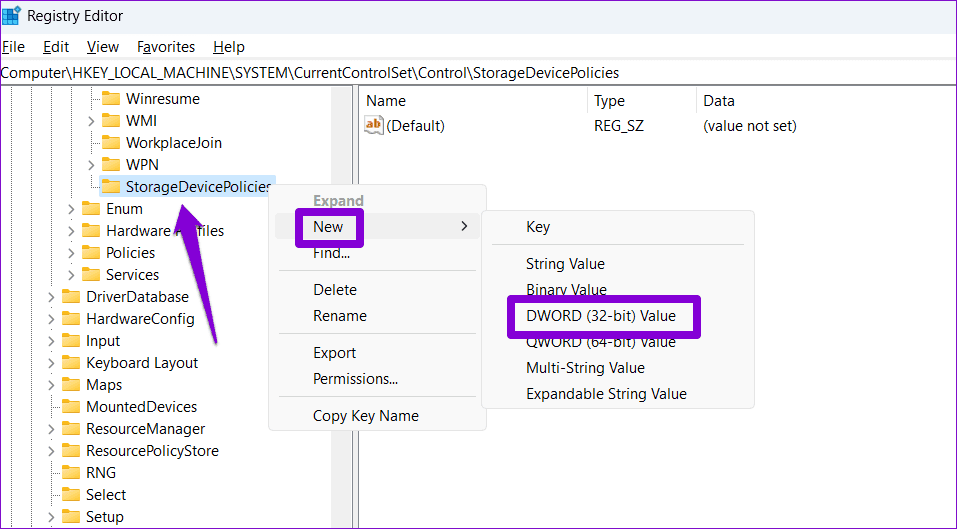Choose Rename in the context menu
Screen dimensions: 957x529
click(x=377, y=315)
